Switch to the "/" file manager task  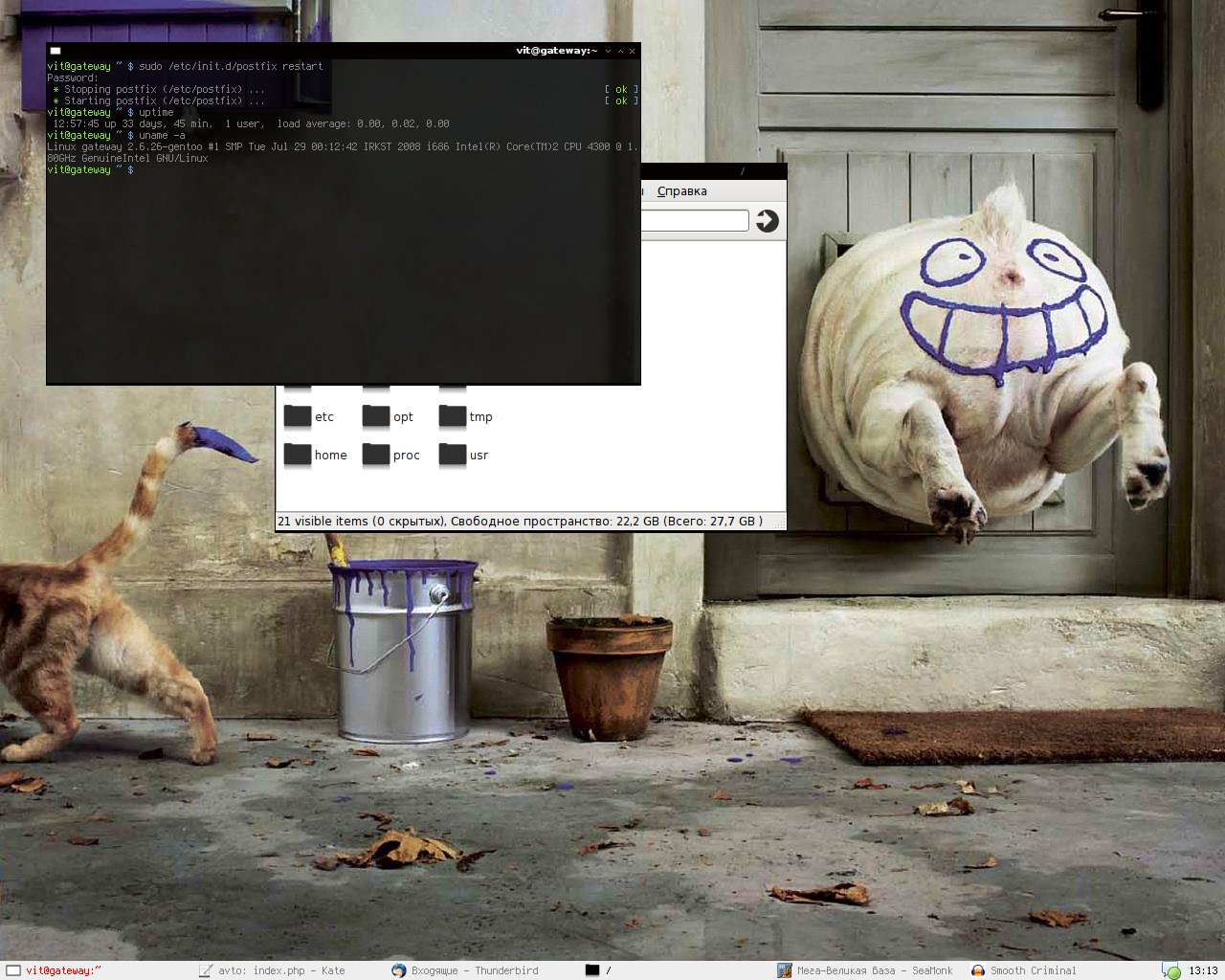pos(598,970)
